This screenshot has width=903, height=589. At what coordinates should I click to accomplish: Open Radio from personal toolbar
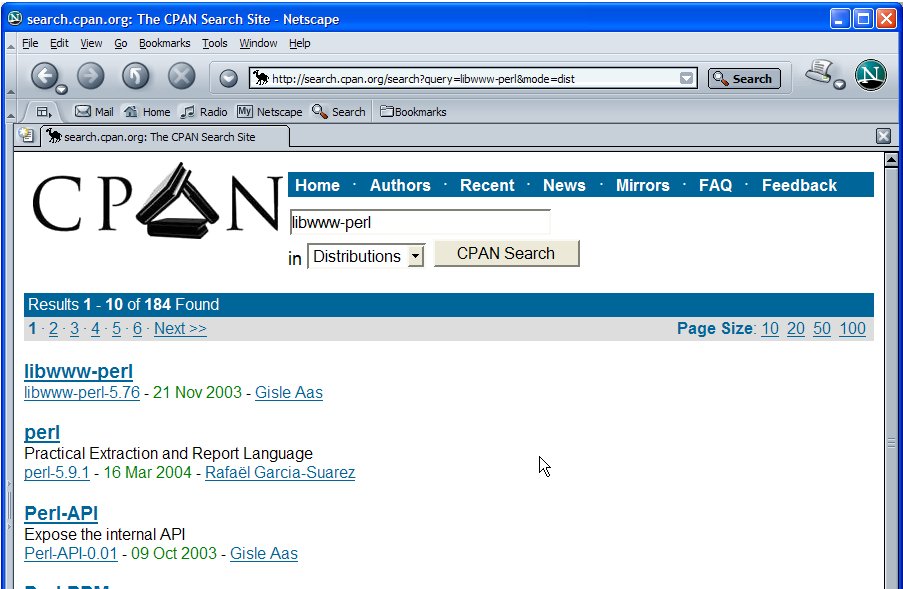[203, 112]
